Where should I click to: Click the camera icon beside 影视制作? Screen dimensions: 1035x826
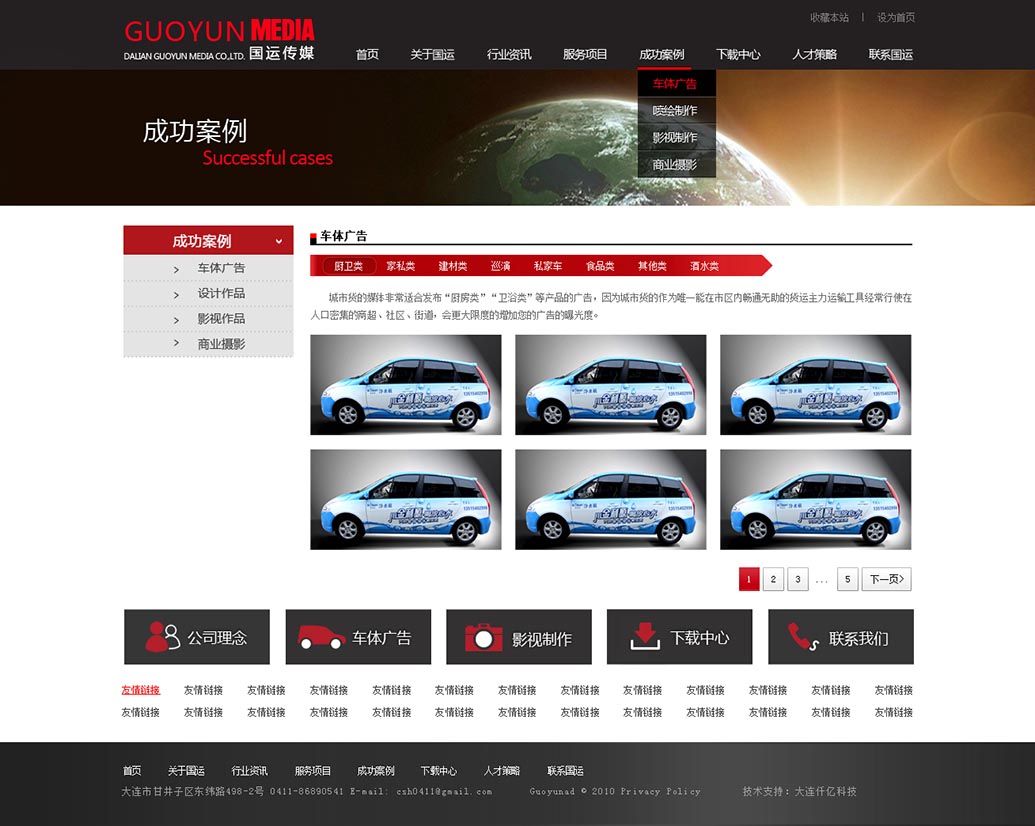coord(484,637)
